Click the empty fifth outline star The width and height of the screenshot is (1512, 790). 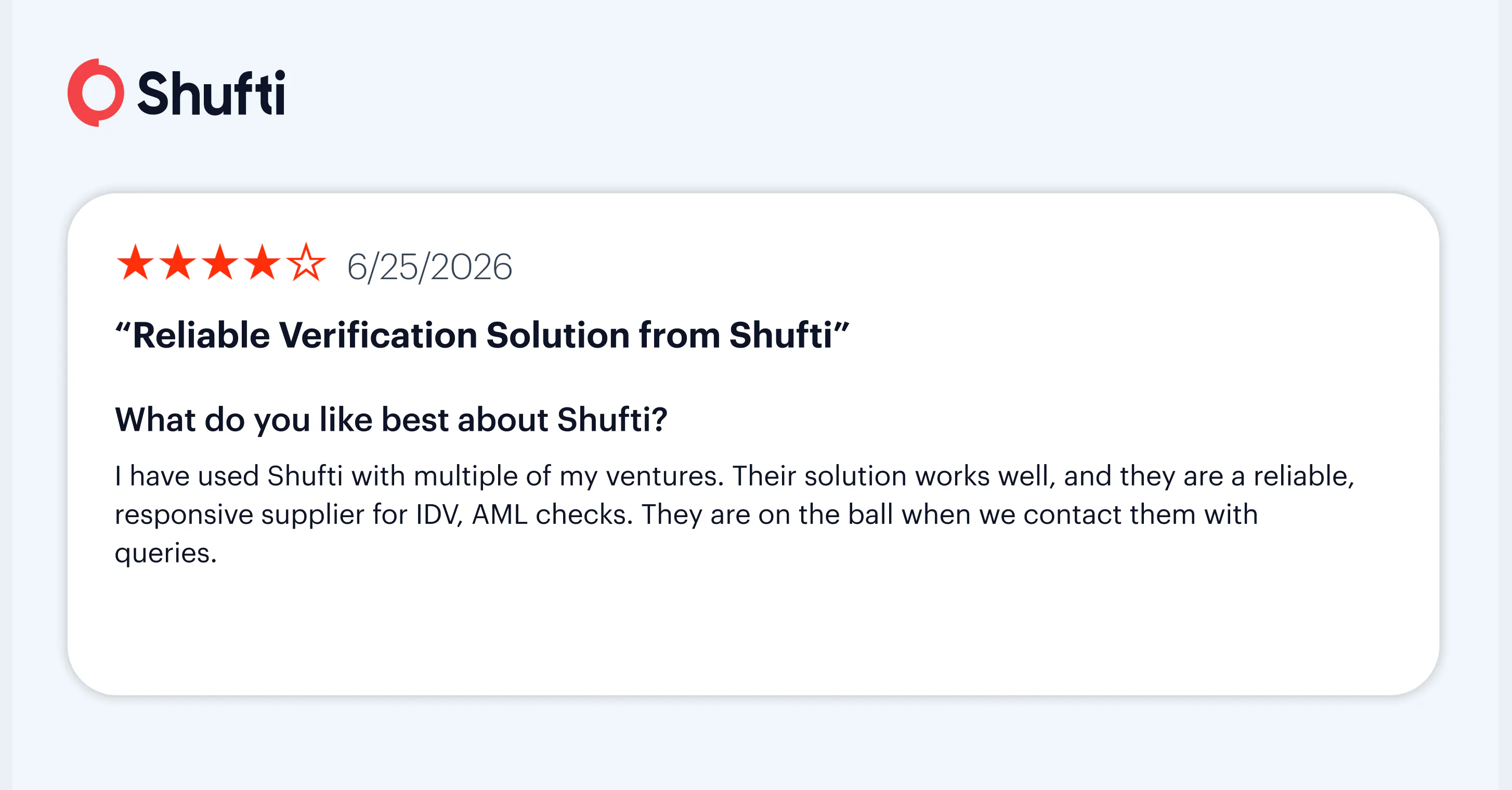click(306, 262)
